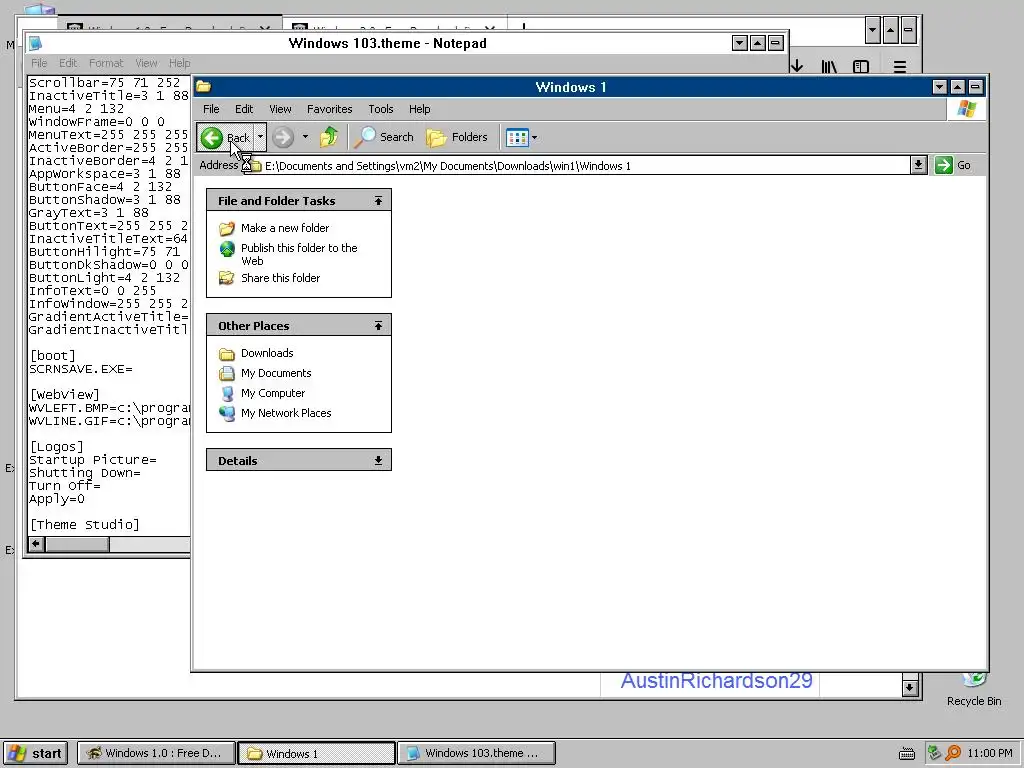This screenshot has height=768, width=1024.
Task: Click the Share this folder icon
Action: (x=227, y=278)
